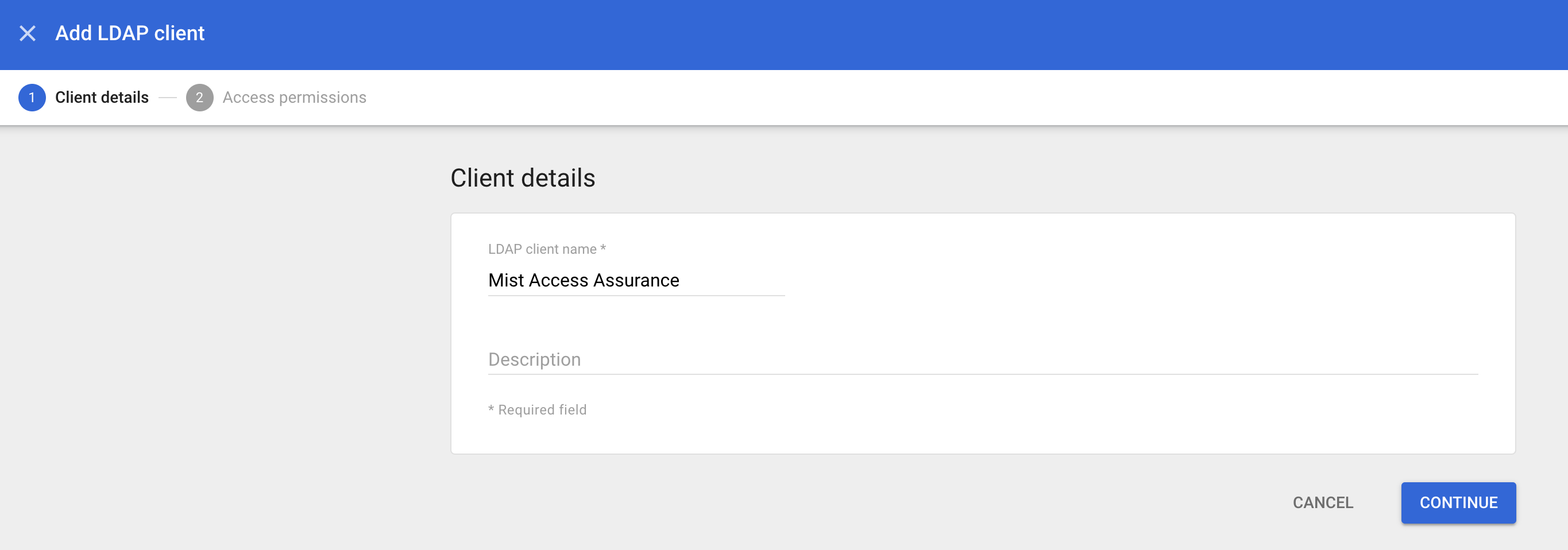Image resolution: width=1568 pixels, height=550 pixels.
Task: Click the LDAP client name label
Action: pyautogui.click(x=542, y=249)
